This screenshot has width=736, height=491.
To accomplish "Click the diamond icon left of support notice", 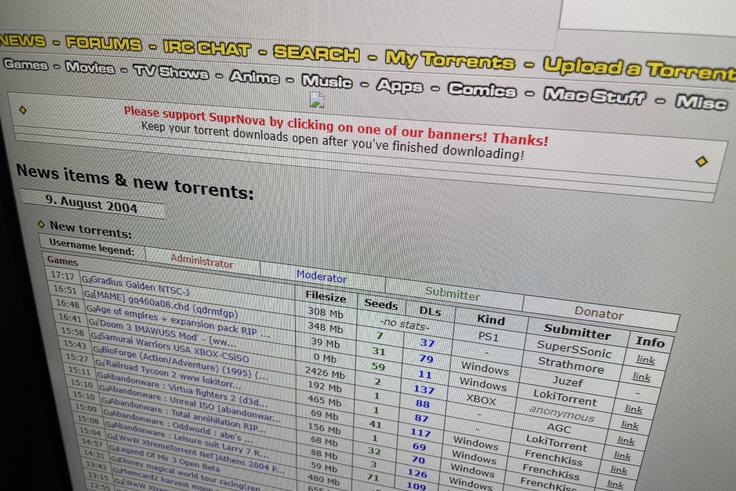I will [23, 110].
